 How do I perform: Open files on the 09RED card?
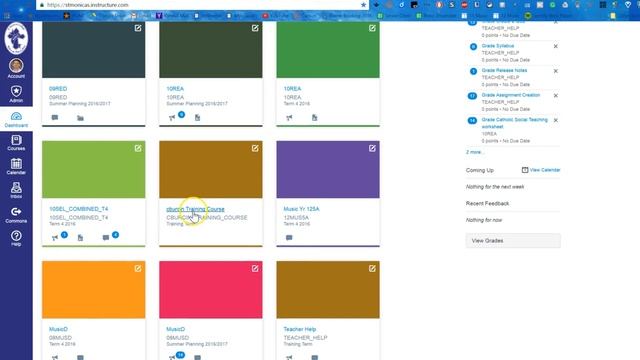pos(80,118)
